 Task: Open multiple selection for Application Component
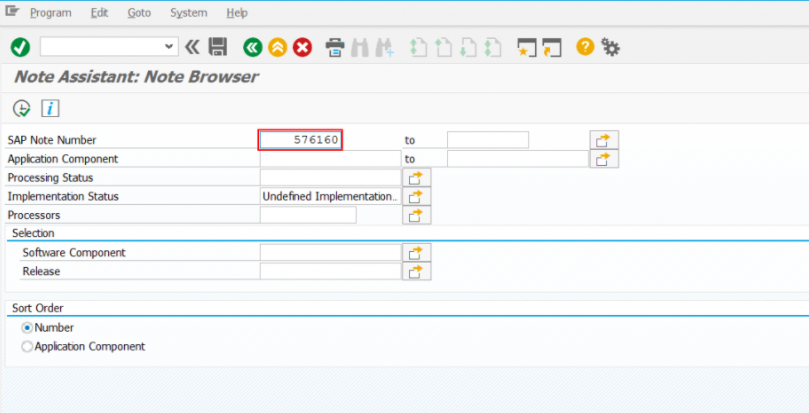click(604, 158)
